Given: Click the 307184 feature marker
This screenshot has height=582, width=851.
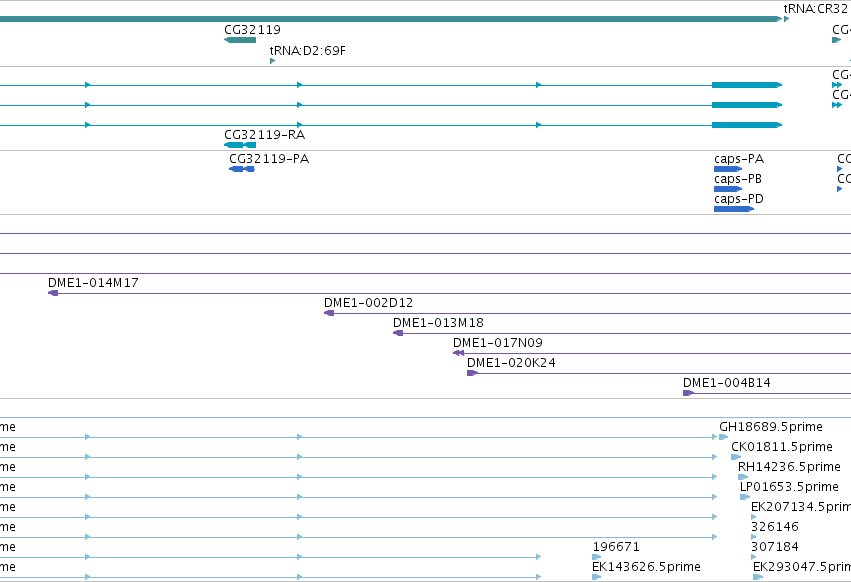Looking at the screenshot, I should coord(754,557).
